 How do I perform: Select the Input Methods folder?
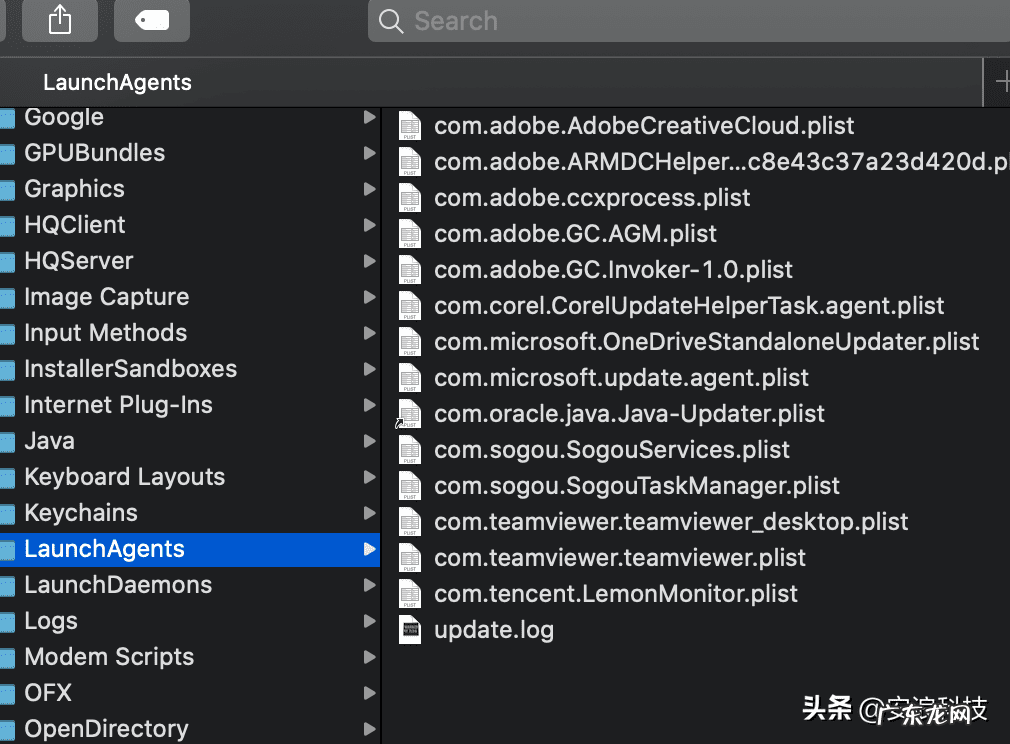click(106, 333)
